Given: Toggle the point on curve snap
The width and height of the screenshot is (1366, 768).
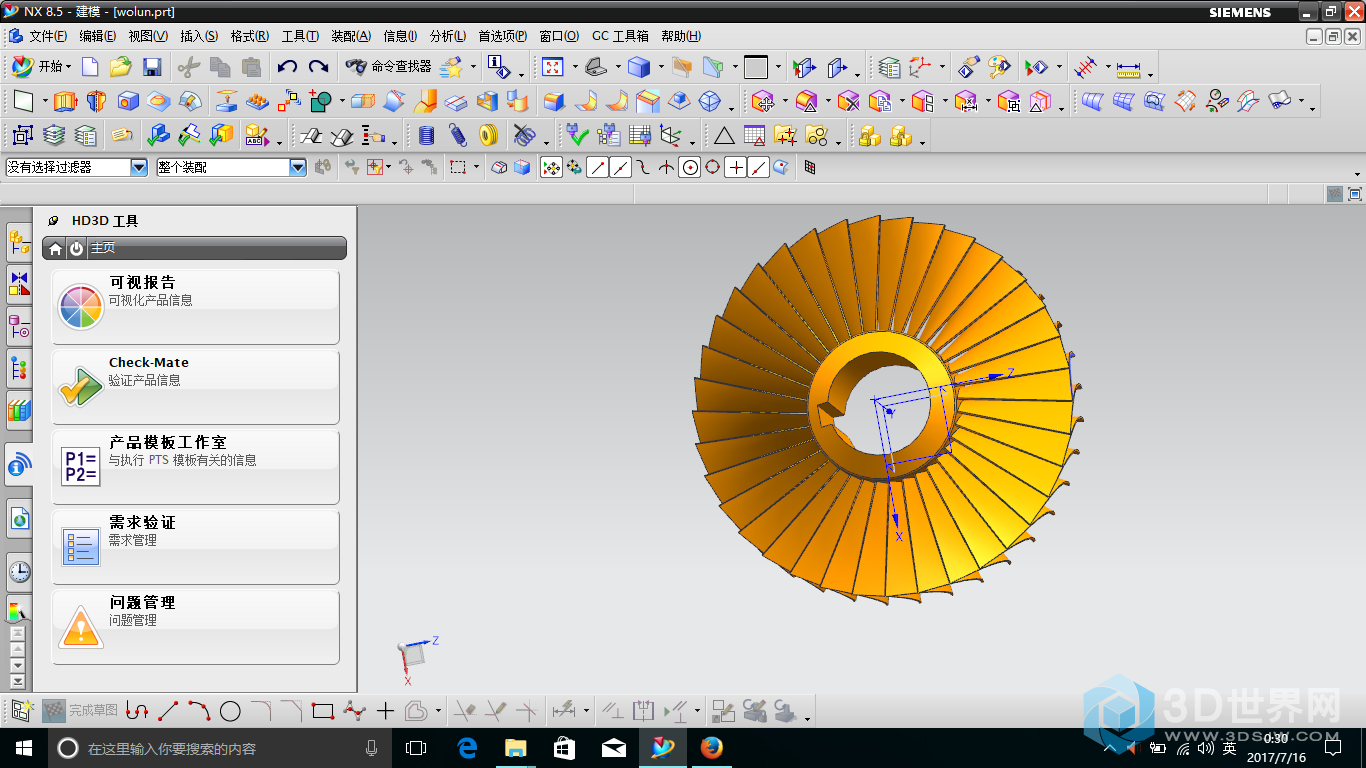Looking at the screenshot, I should tap(759, 168).
